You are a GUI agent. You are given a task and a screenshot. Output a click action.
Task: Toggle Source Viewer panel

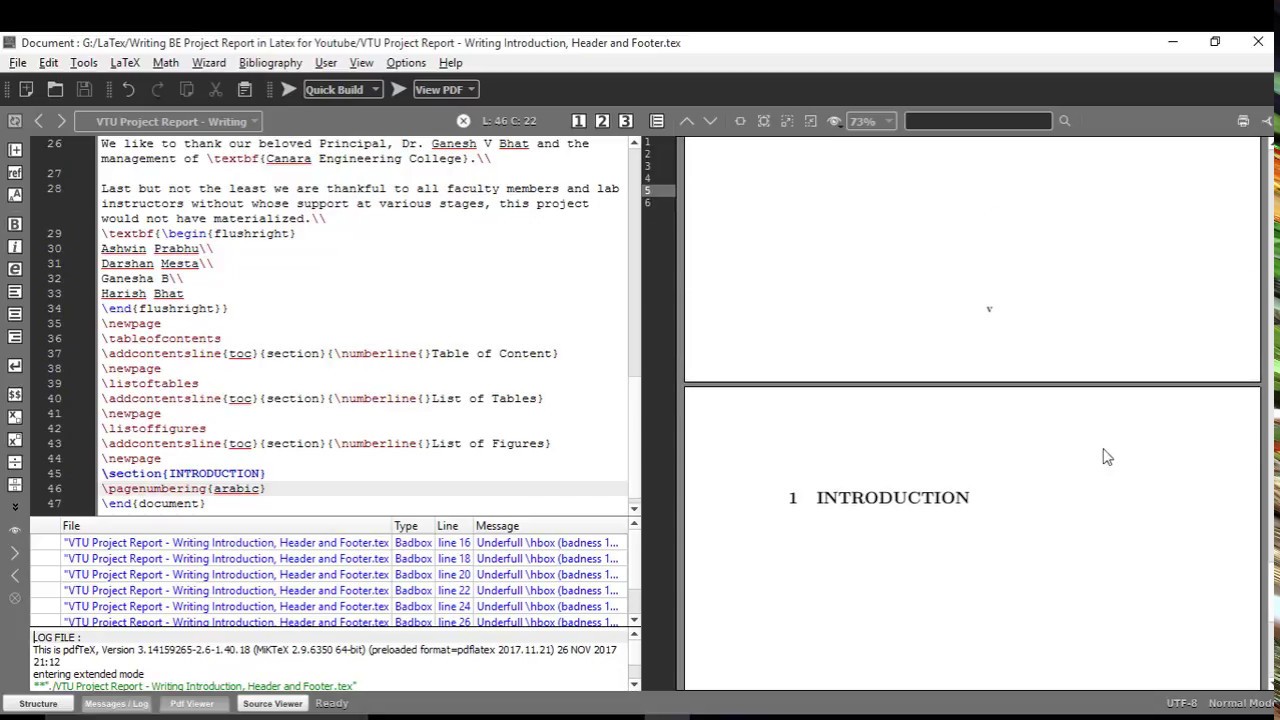272,704
